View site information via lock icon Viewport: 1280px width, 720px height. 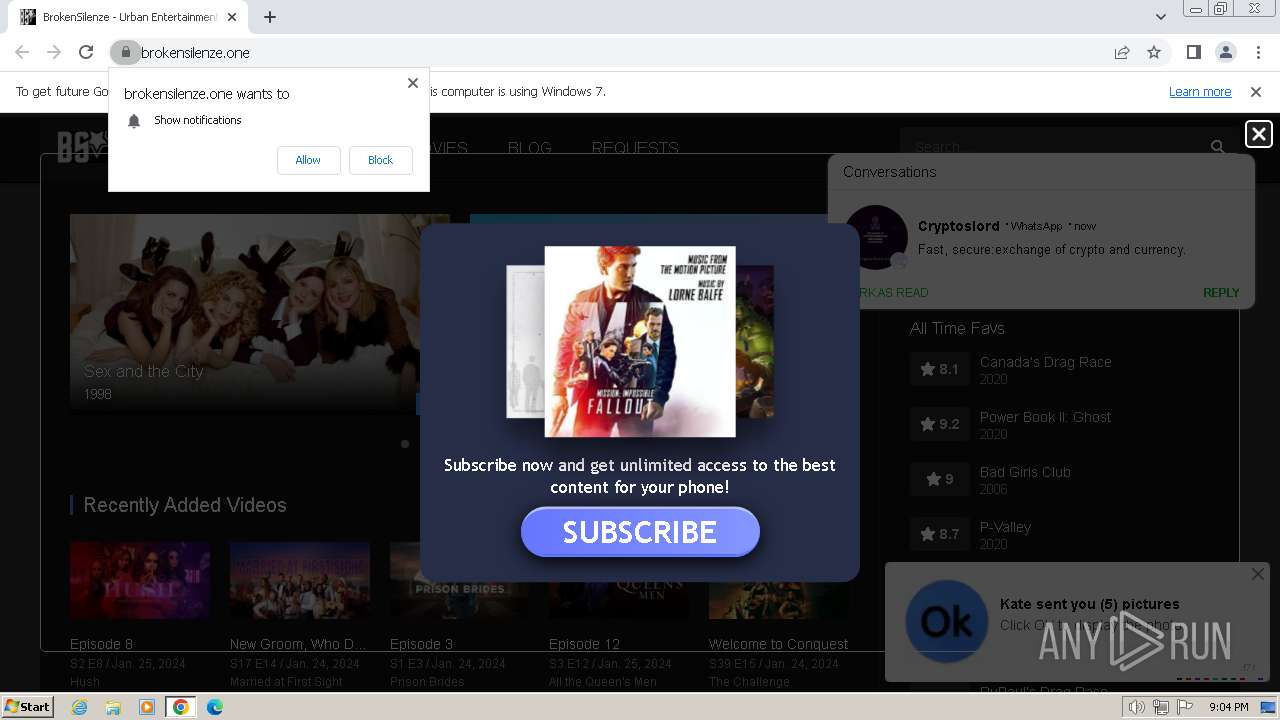125,52
